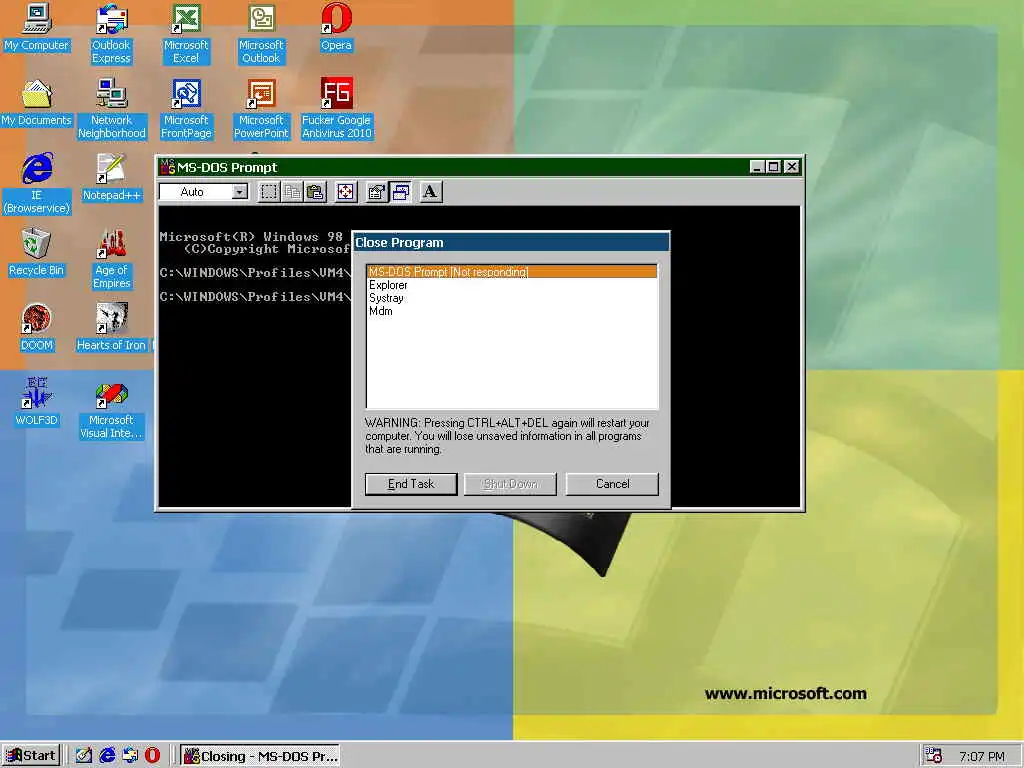Open IE (Browservice) desktop icon
This screenshot has height=768, width=1024.
(37, 184)
